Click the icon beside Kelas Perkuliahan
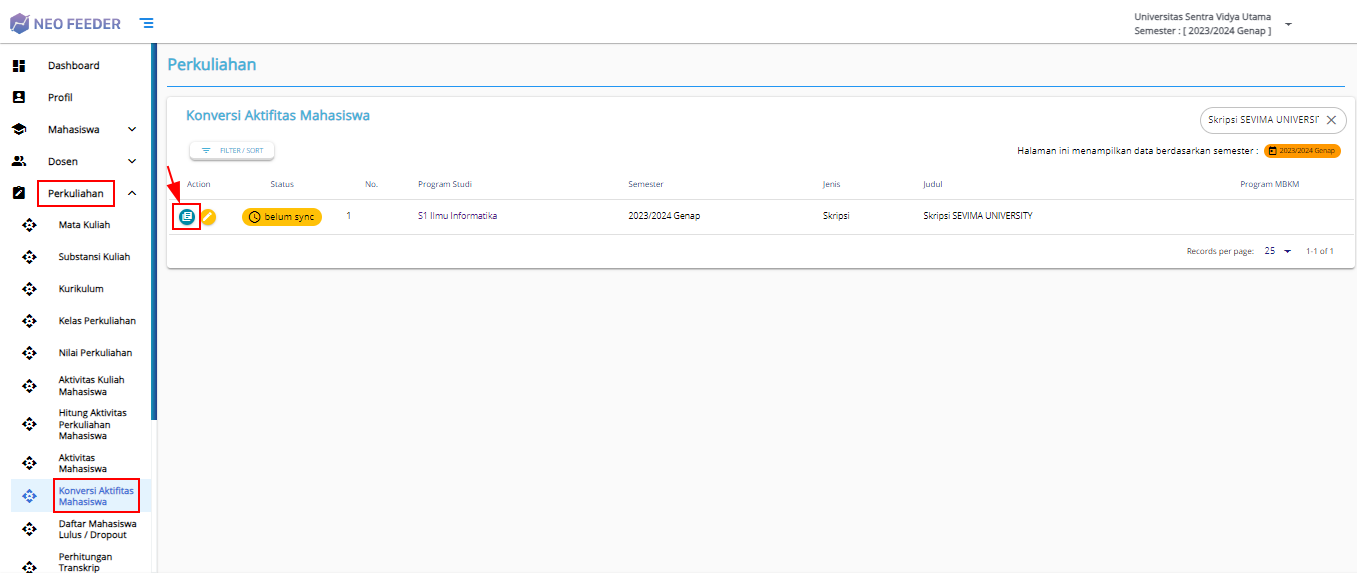The height and width of the screenshot is (576, 1357). click(29, 321)
